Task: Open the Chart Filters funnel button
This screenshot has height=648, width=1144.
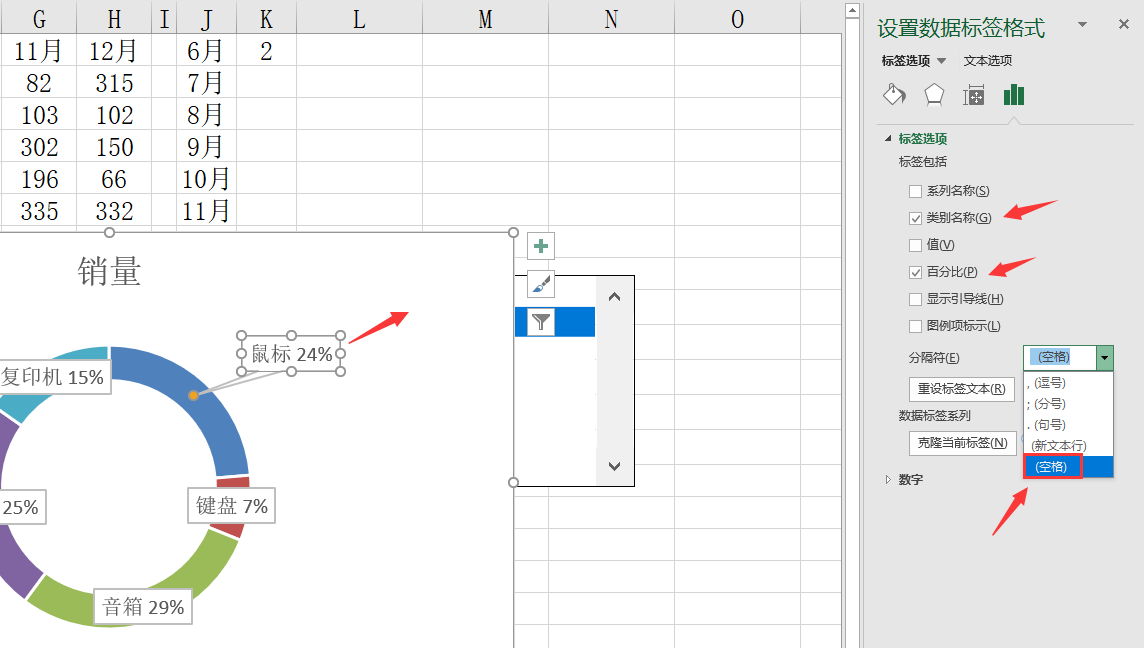Action: pyautogui.click(x=541, y=322)
